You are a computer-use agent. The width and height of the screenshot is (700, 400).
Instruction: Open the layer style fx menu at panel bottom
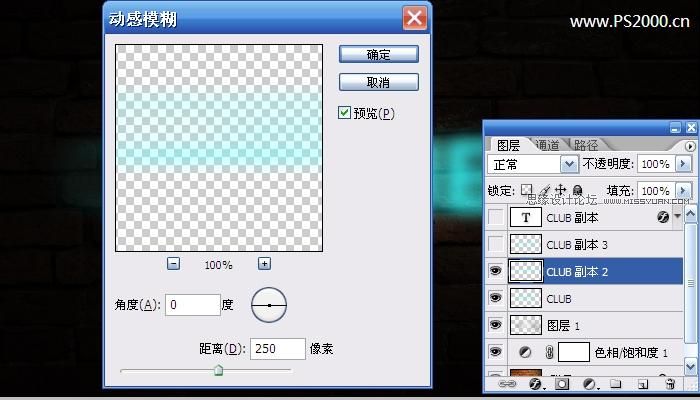(535, 384)
